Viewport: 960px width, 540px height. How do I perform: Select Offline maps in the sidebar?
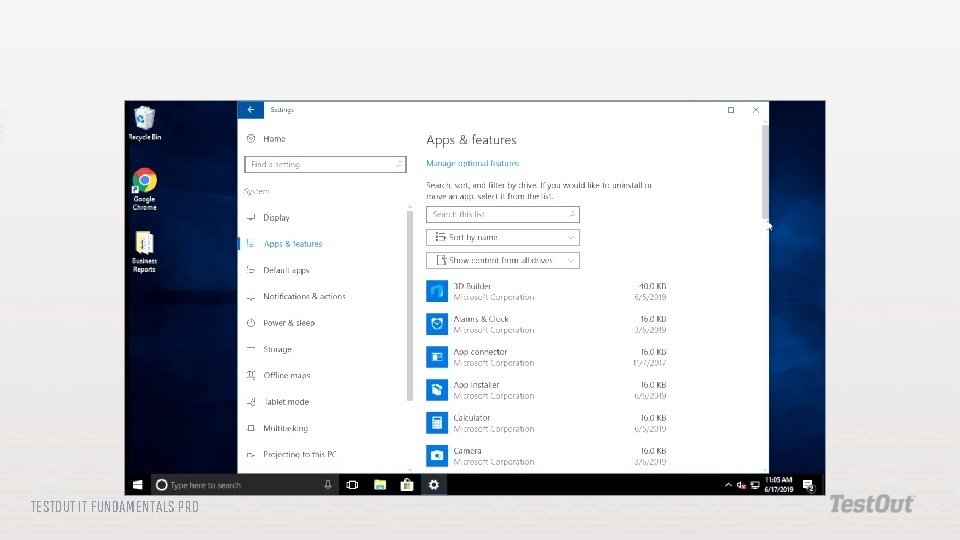point(287,375)
